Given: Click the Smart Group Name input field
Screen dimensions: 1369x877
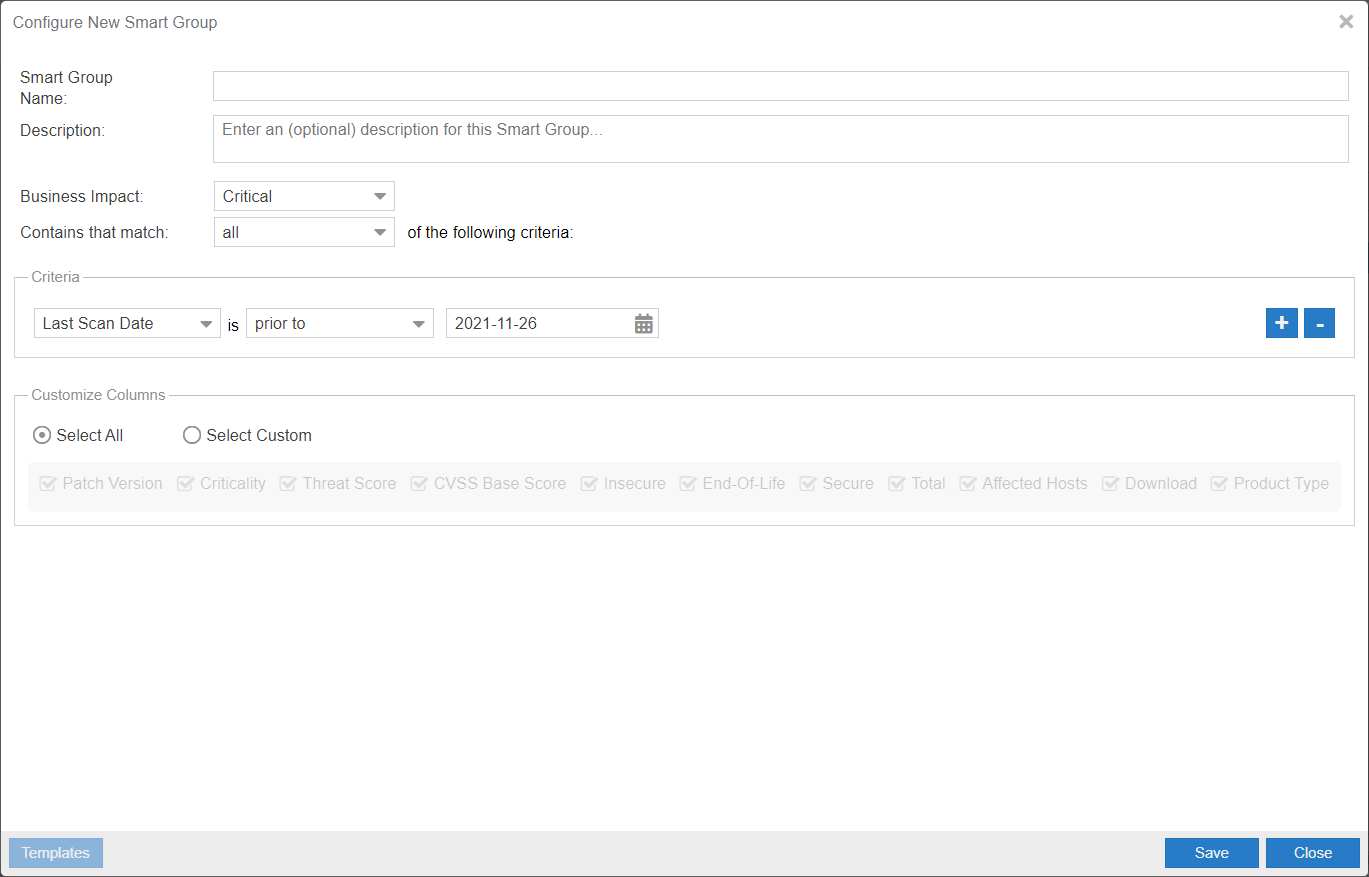Looking at the screenshot, I should coord(780,86).
